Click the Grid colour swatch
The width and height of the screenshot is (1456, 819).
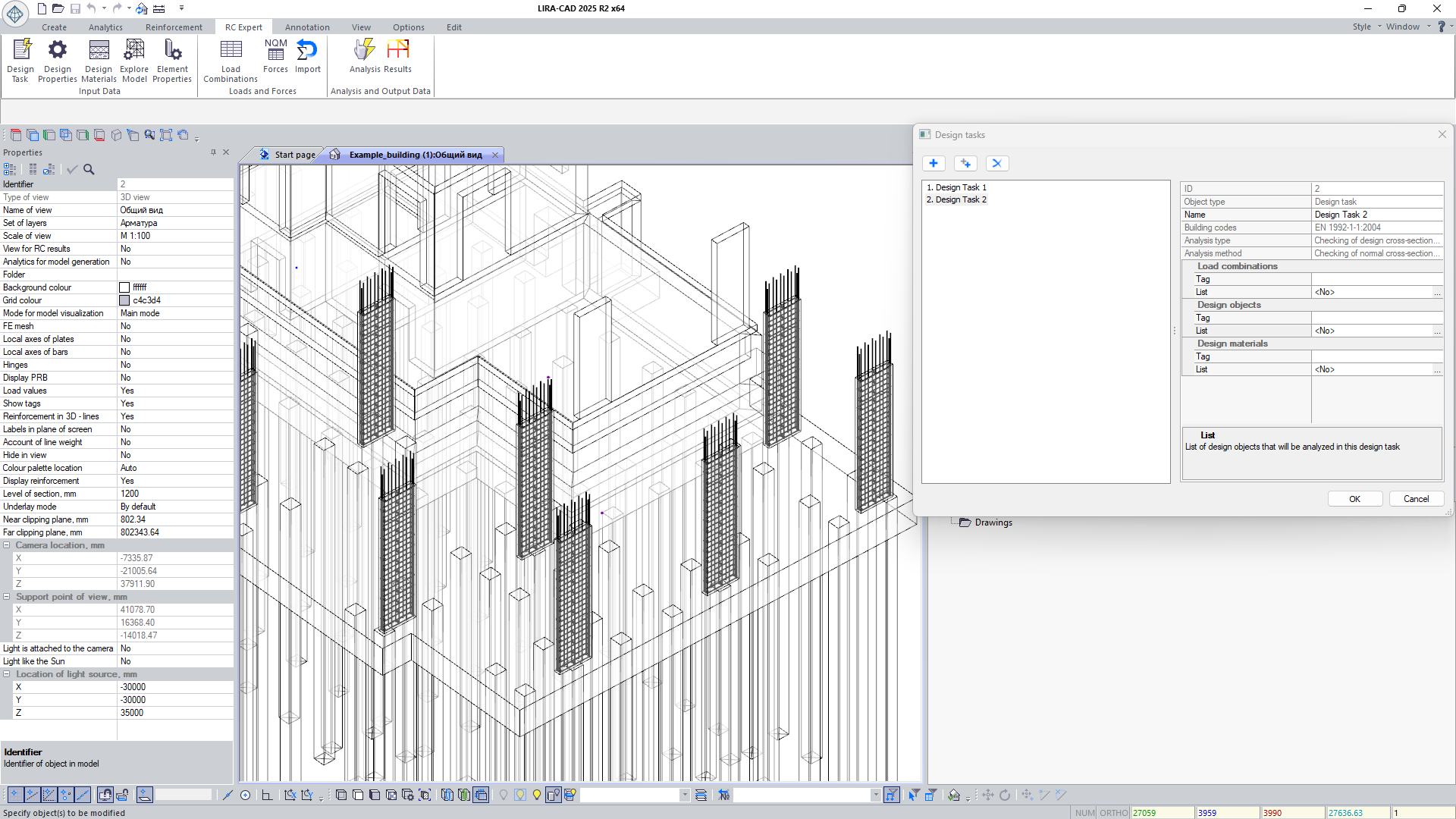point(124,300)
